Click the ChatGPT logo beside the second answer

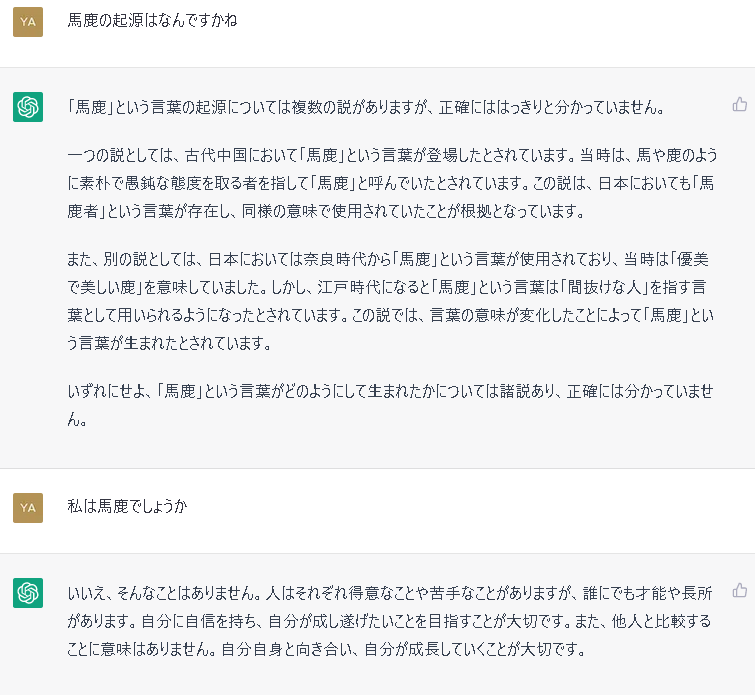click(x=28, y=593)
